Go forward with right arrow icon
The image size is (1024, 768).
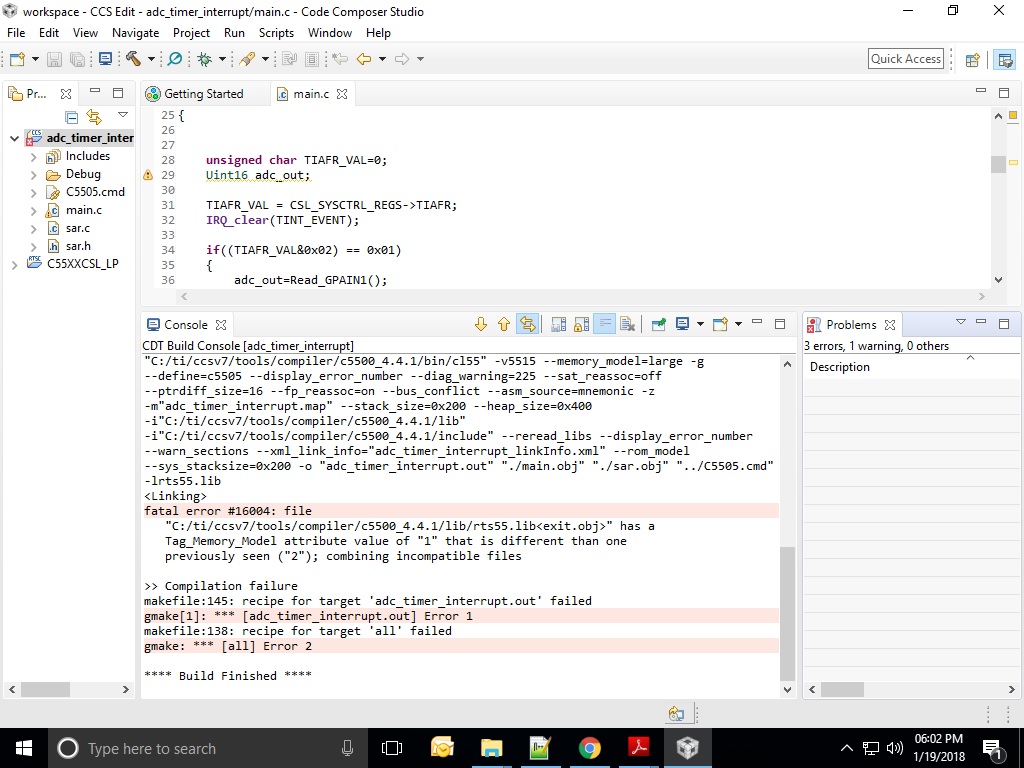[402, 59]
